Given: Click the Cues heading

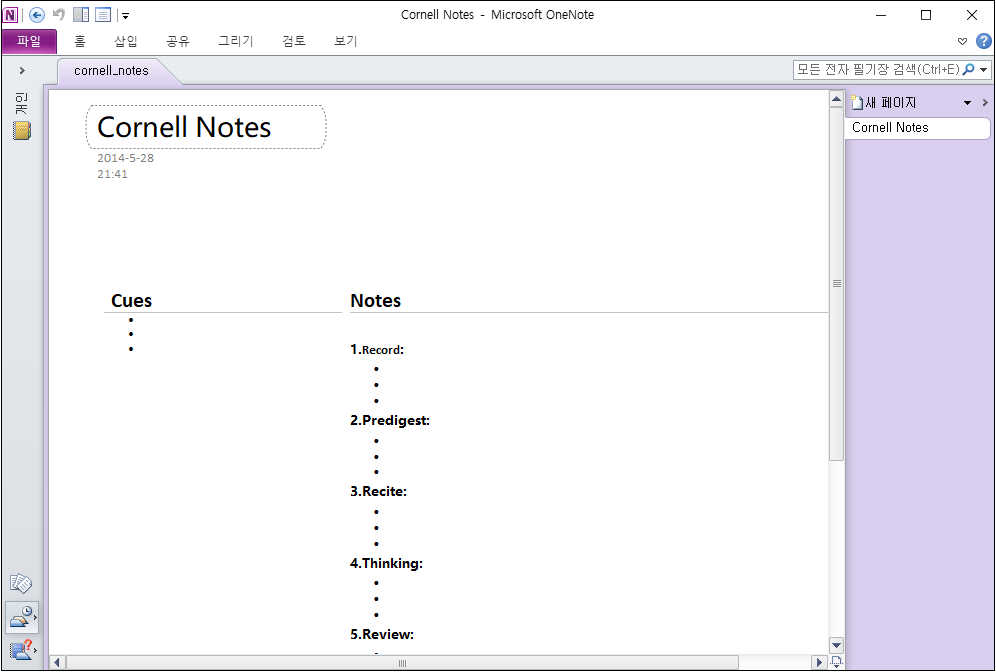Looking at the screenshot, I should [131, 300].
